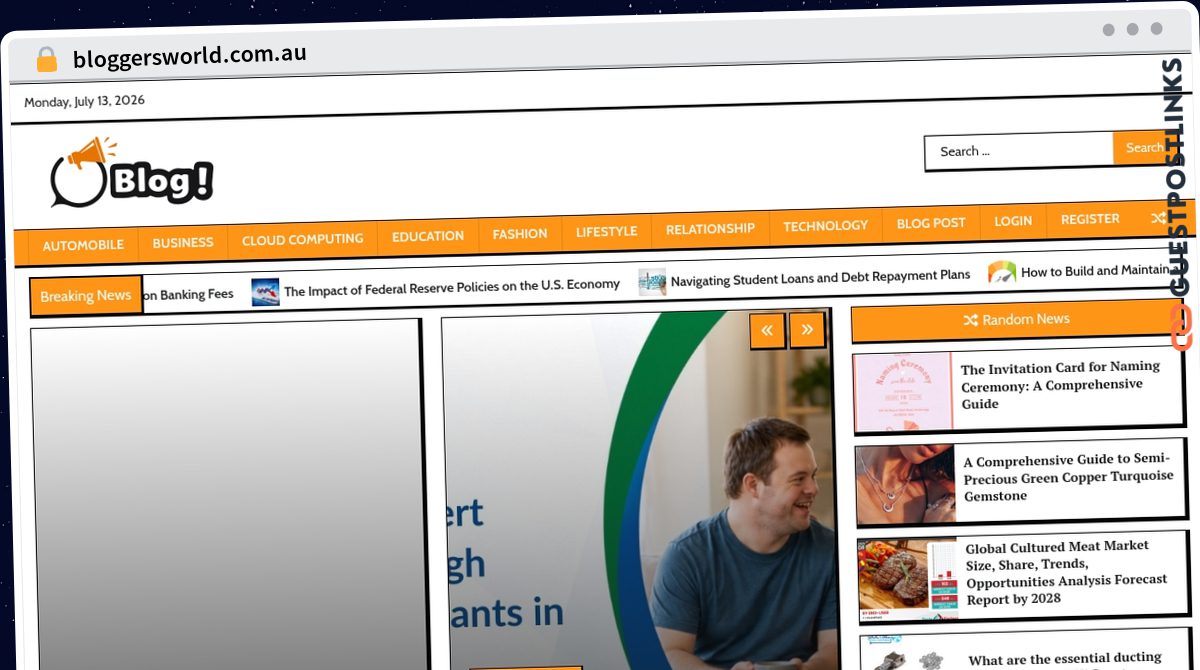This screenshot has height=670, width=1200.
Task: Open the Automobile category
Action: tap(83, 245)
